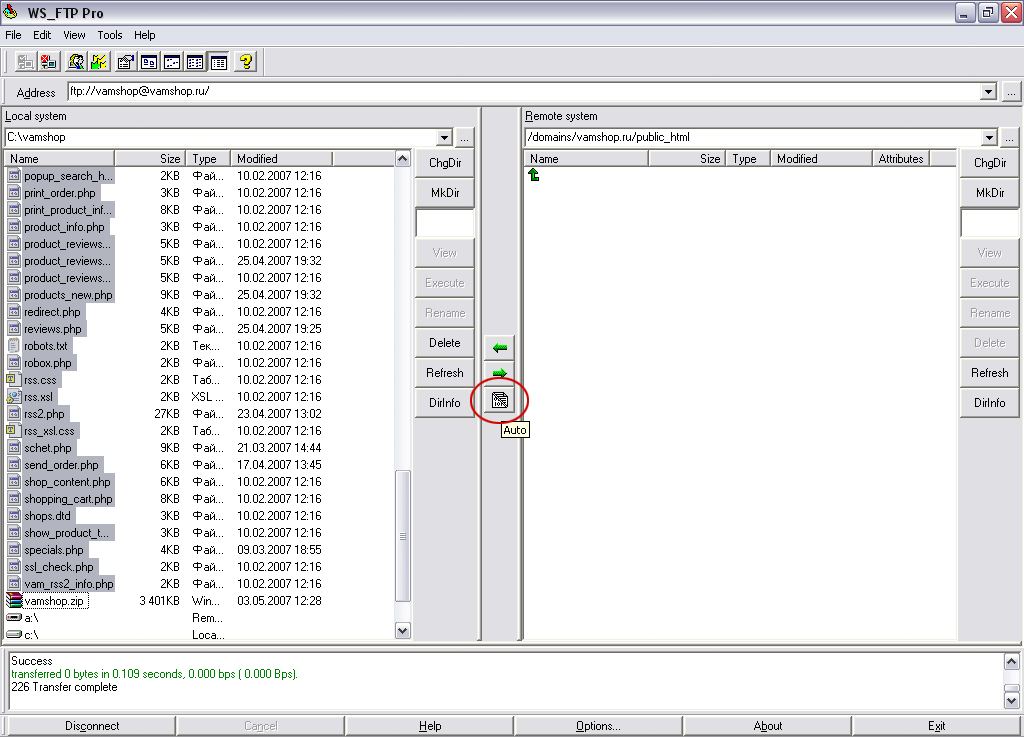
Task: Sort remote list by Attributes column
Action: pos(901,159)
